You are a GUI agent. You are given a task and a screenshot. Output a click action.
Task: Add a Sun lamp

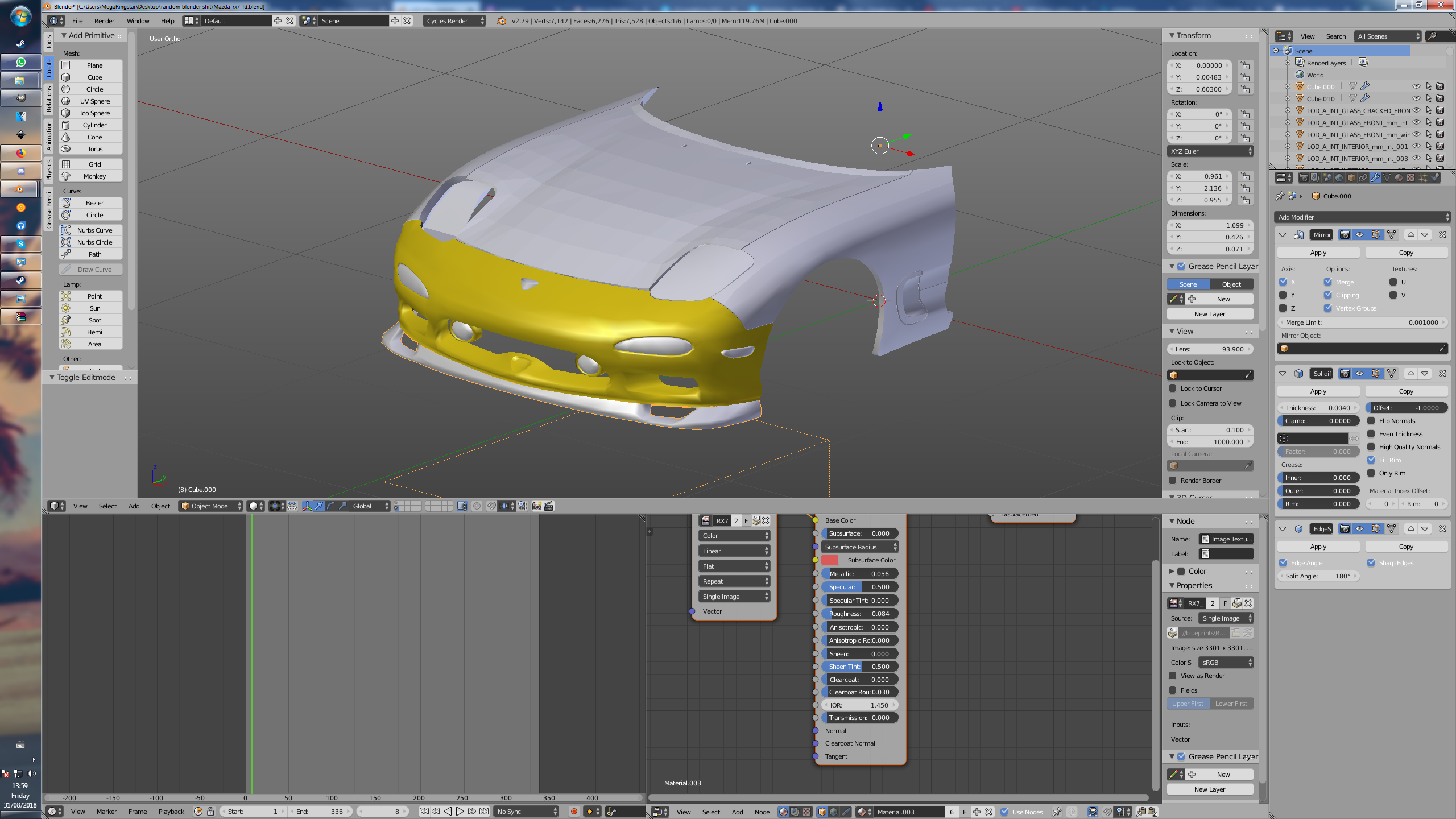91,308
